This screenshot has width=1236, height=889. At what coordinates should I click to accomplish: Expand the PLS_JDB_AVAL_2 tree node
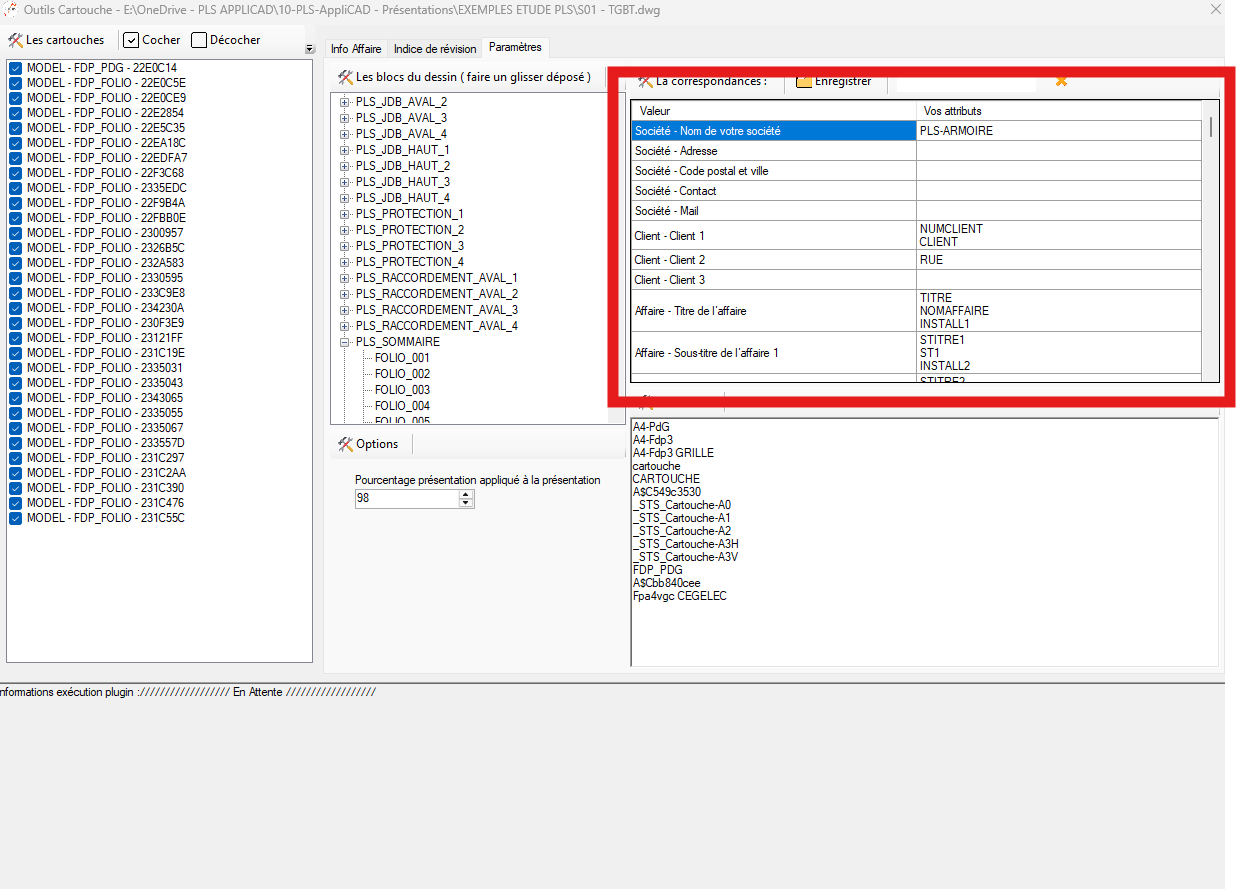click(x=345, y=102)
